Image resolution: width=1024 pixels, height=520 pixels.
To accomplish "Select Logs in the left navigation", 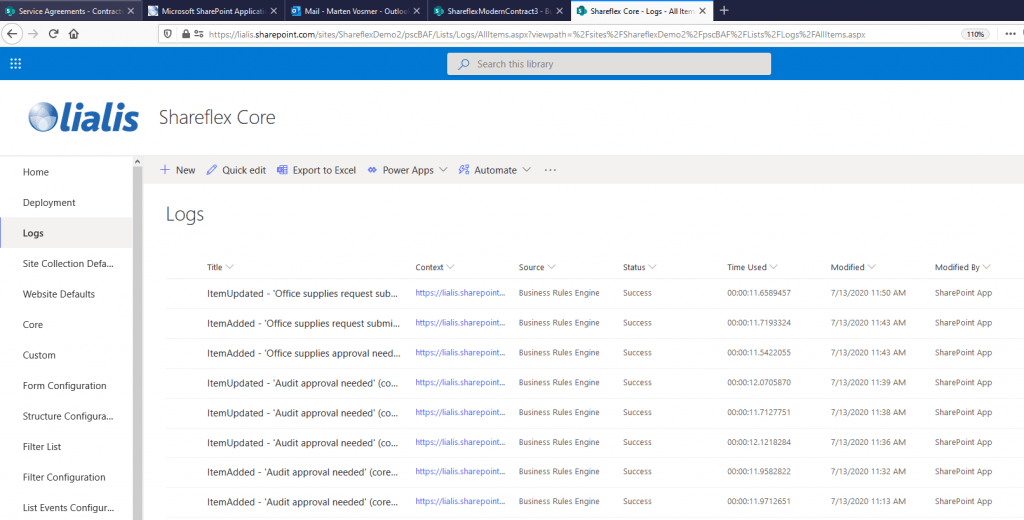I will click(x=66, y=233).
